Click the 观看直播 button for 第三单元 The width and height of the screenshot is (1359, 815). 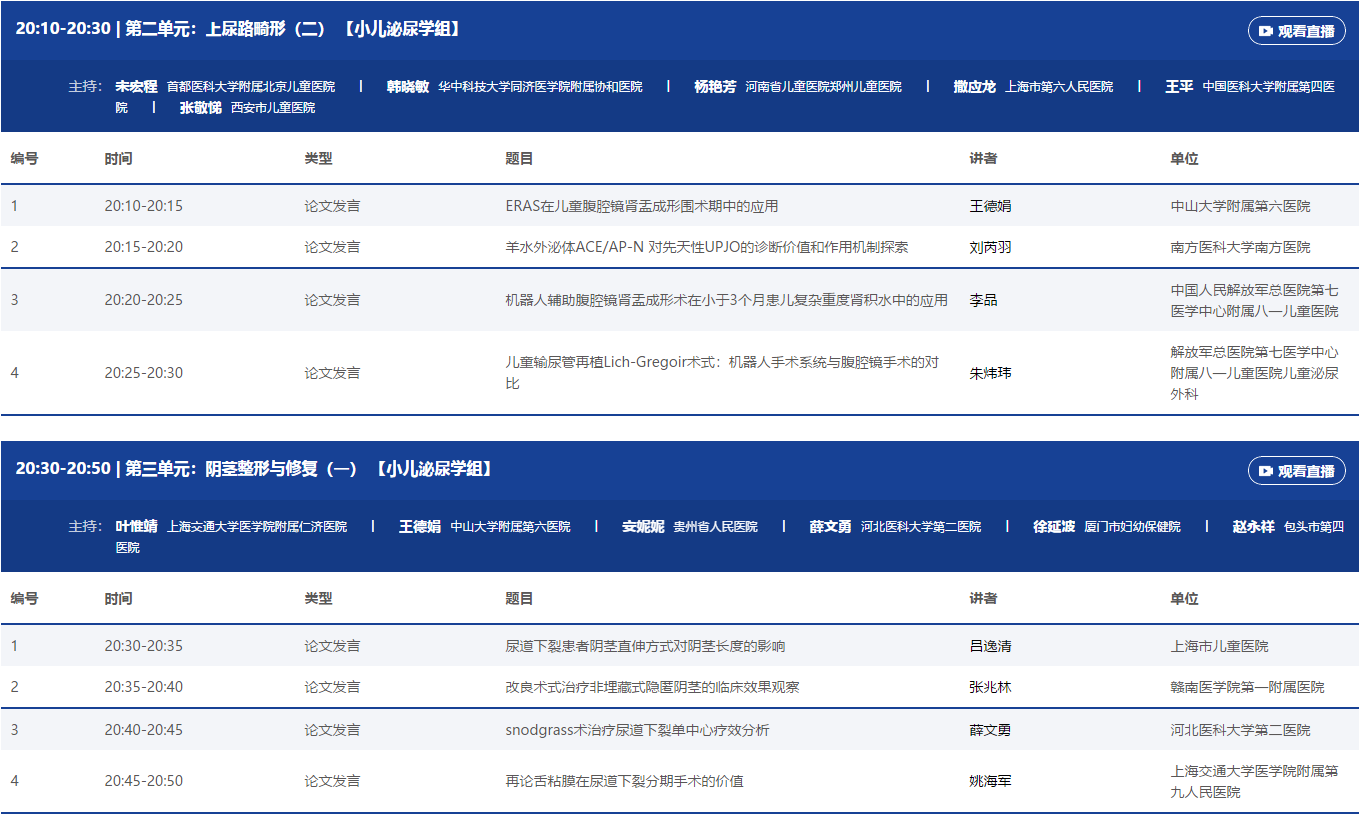[1296, 471]
